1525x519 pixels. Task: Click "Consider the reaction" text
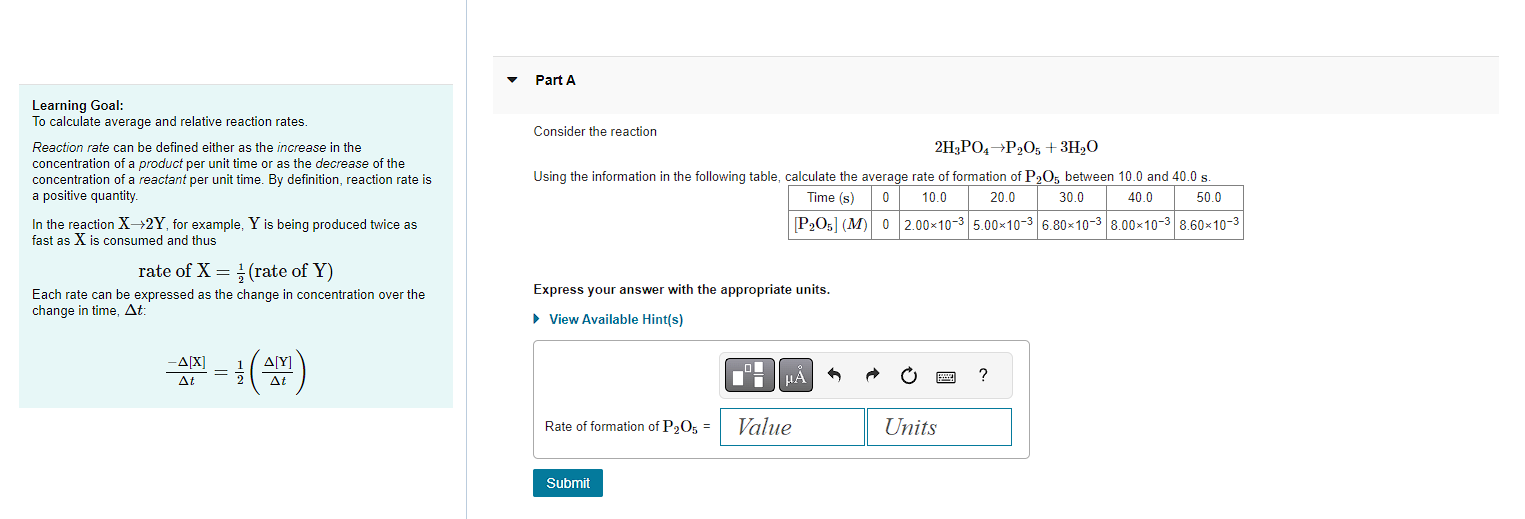click(595, 132)
